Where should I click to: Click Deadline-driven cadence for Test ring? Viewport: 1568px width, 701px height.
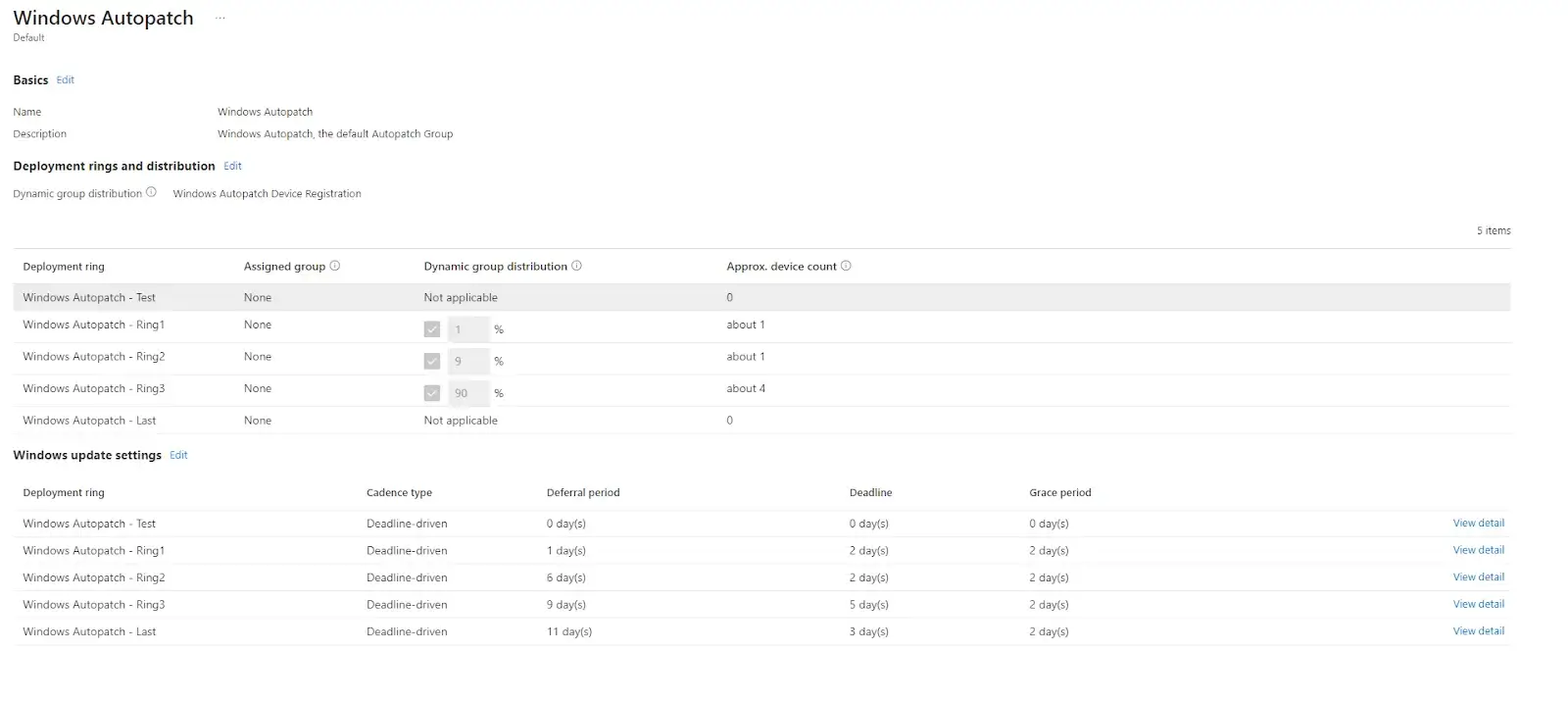coord(407,525)
